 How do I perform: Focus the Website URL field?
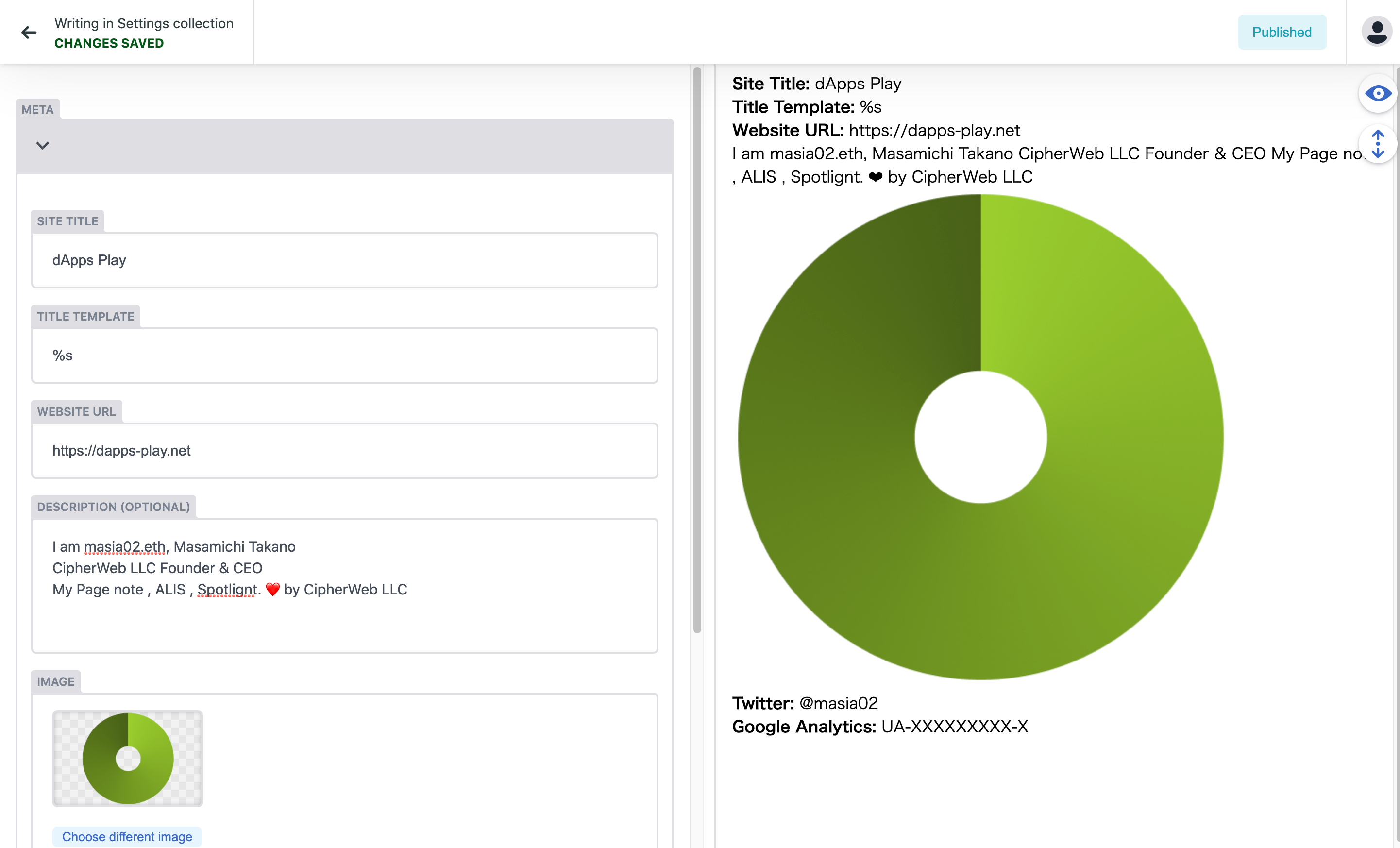coord(344,450)
